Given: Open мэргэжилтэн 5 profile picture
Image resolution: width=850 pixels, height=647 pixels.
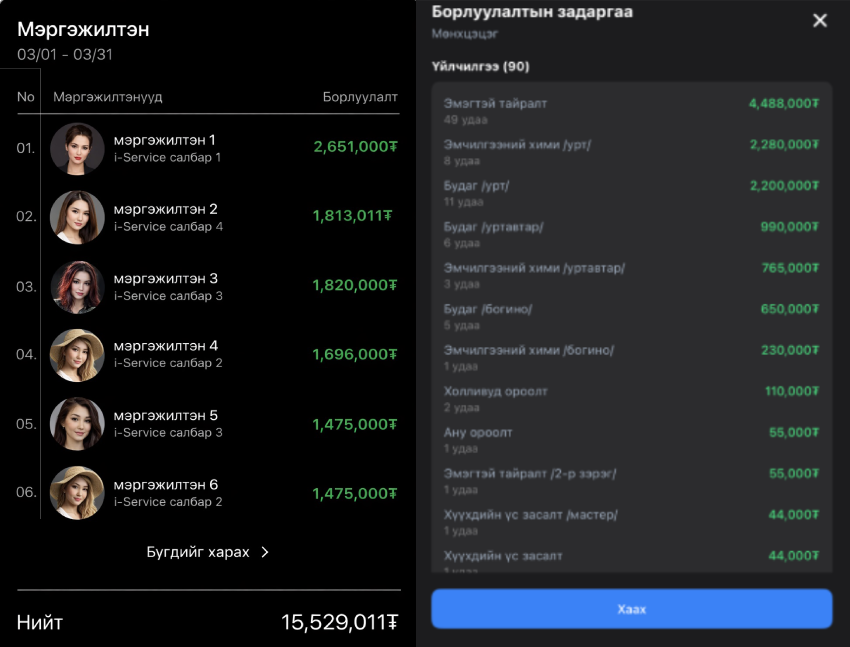Looking at the screenshot, I should coord(77,424).
